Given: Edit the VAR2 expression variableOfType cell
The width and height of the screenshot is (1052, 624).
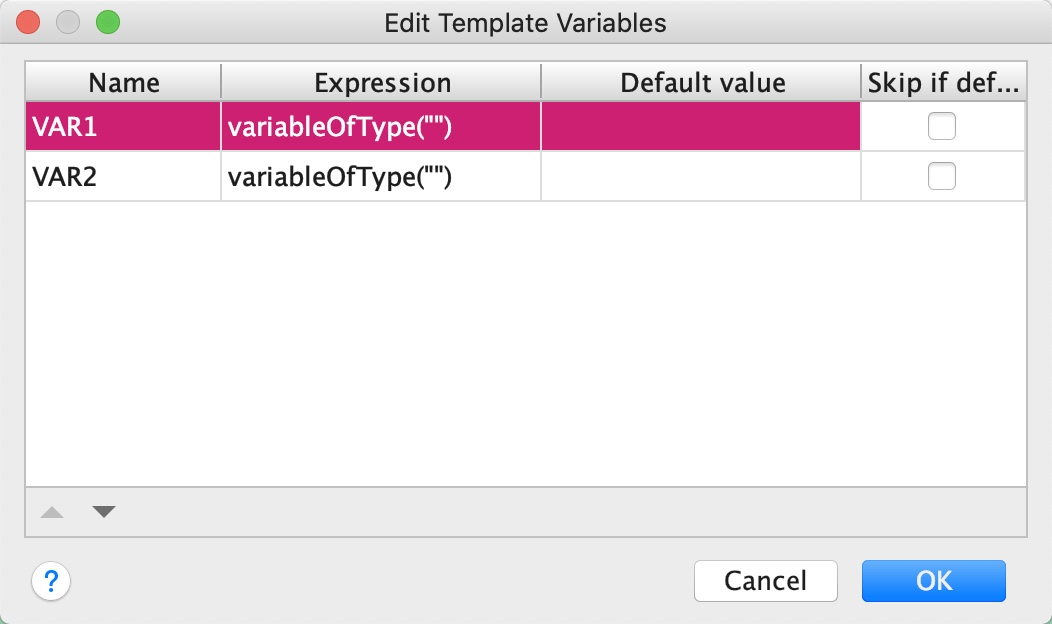Looking at the screenshot, I should (380, 177).
